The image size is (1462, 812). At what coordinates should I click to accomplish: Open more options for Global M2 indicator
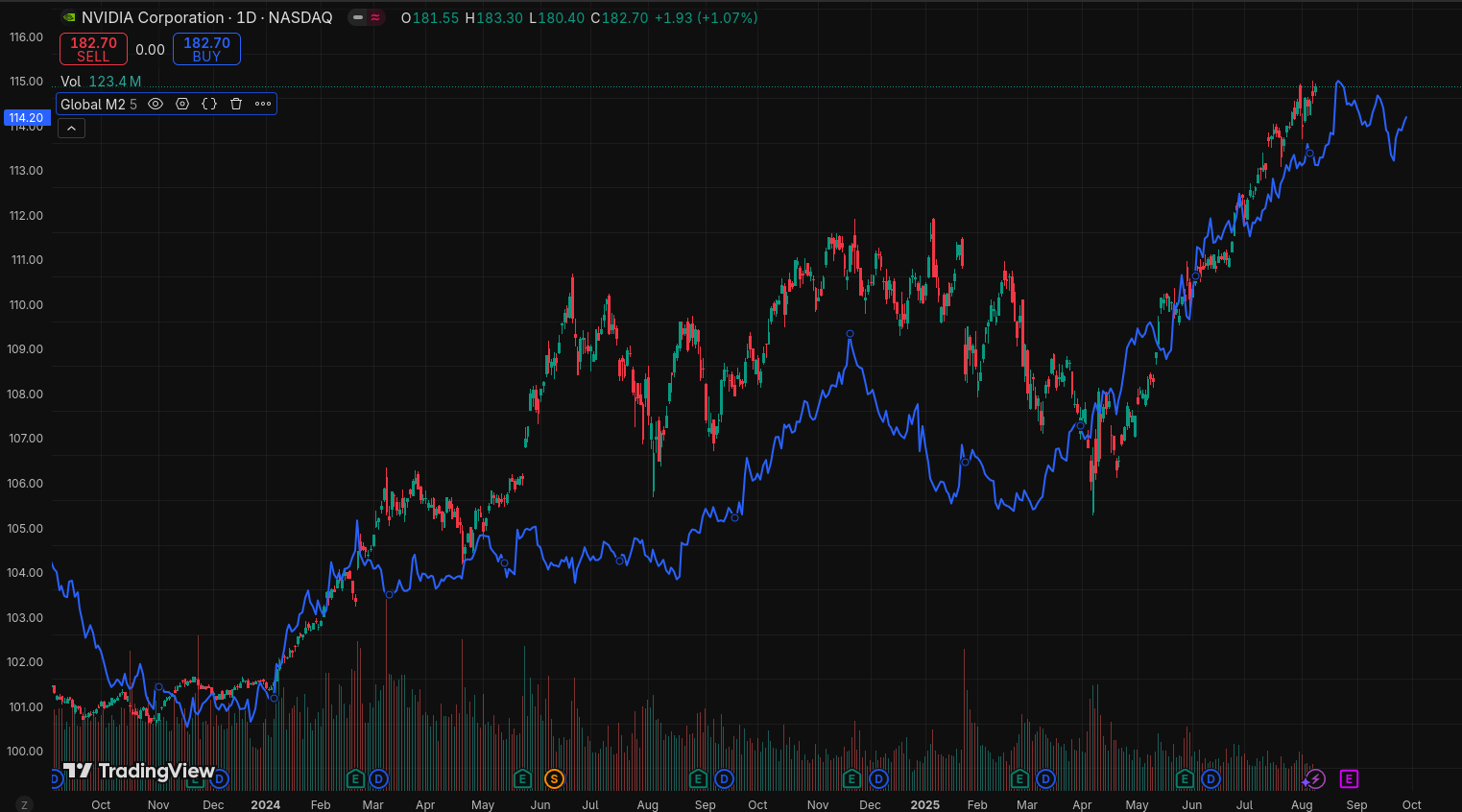[x=263, y=104]
